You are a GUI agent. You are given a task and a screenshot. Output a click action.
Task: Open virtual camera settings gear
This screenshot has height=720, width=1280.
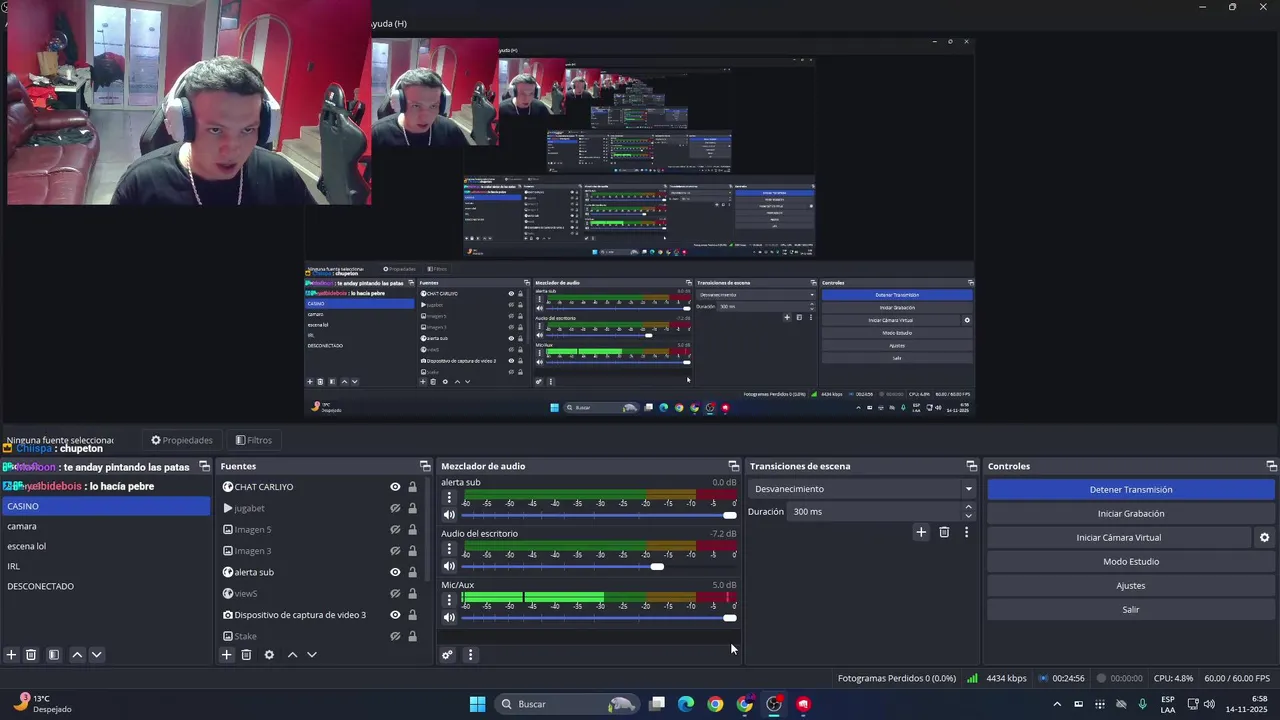[1264, 538]
